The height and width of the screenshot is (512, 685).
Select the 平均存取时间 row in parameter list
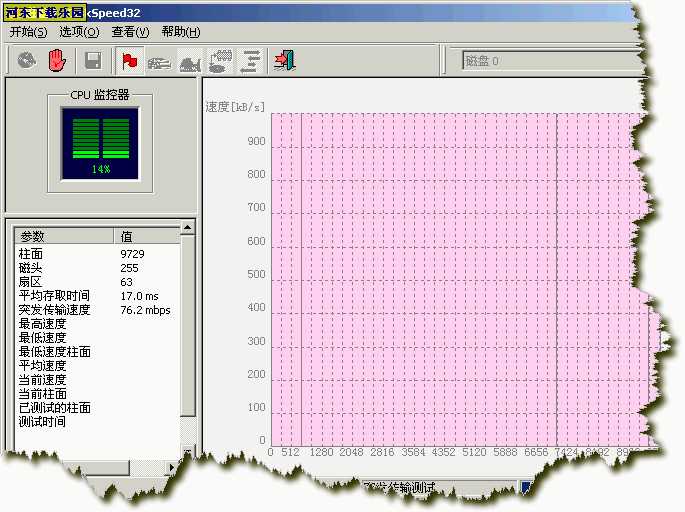pyautogui.click(x=54, y=296)
